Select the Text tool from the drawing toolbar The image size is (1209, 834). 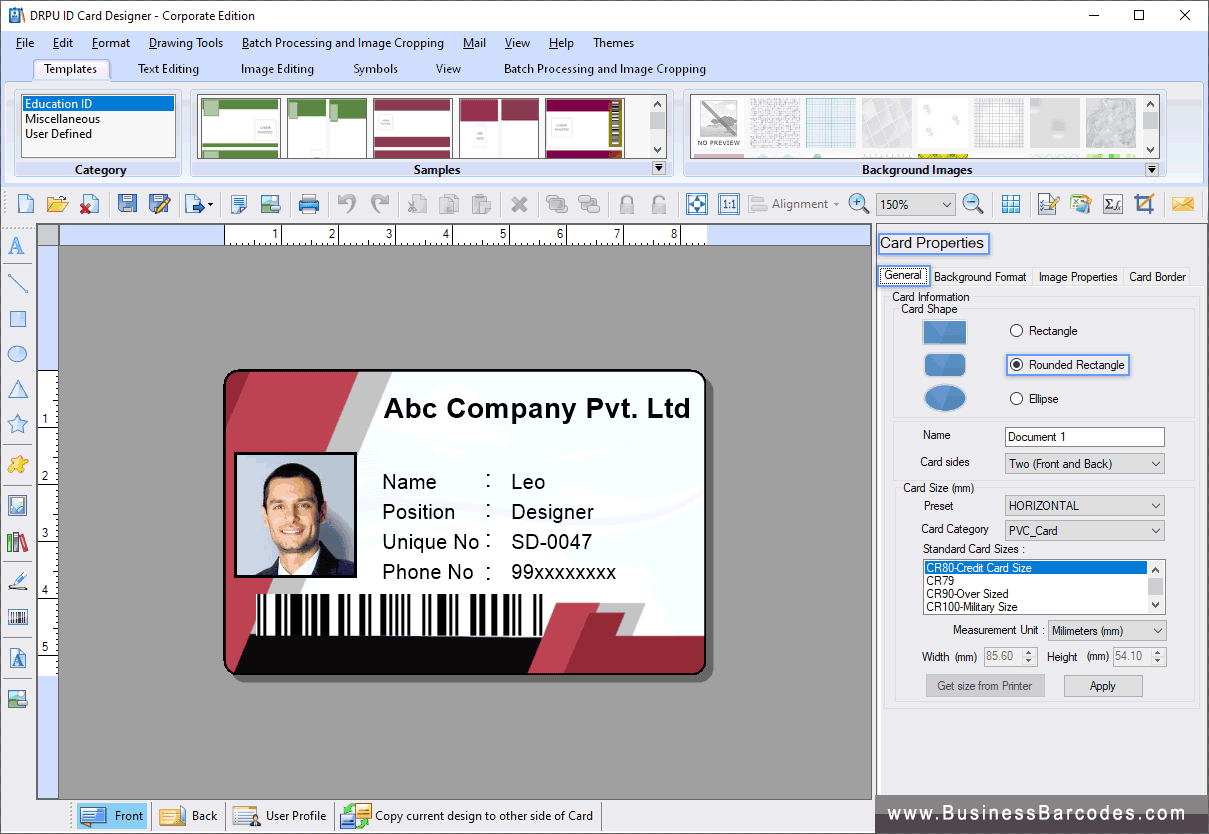(x=17, y=245)
